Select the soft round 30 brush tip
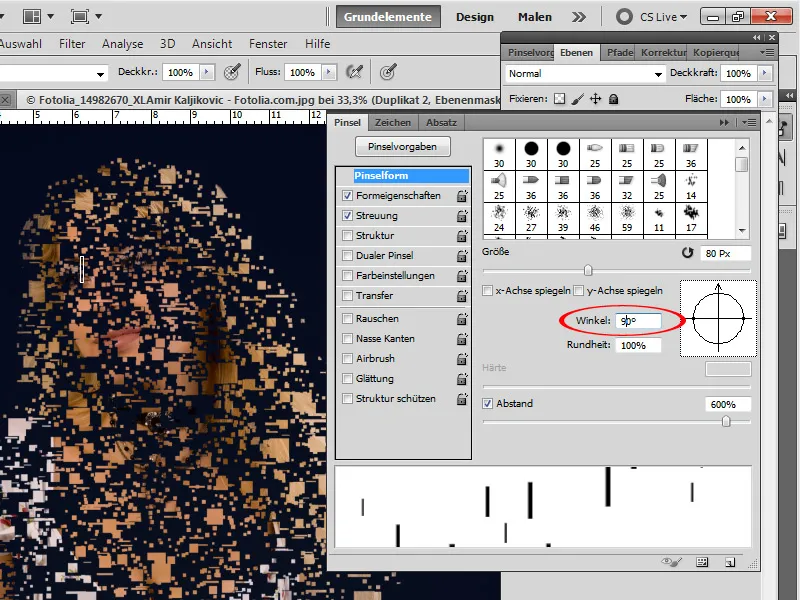The height and width of the screenshot is (600, 800). (x=499, y=155)
